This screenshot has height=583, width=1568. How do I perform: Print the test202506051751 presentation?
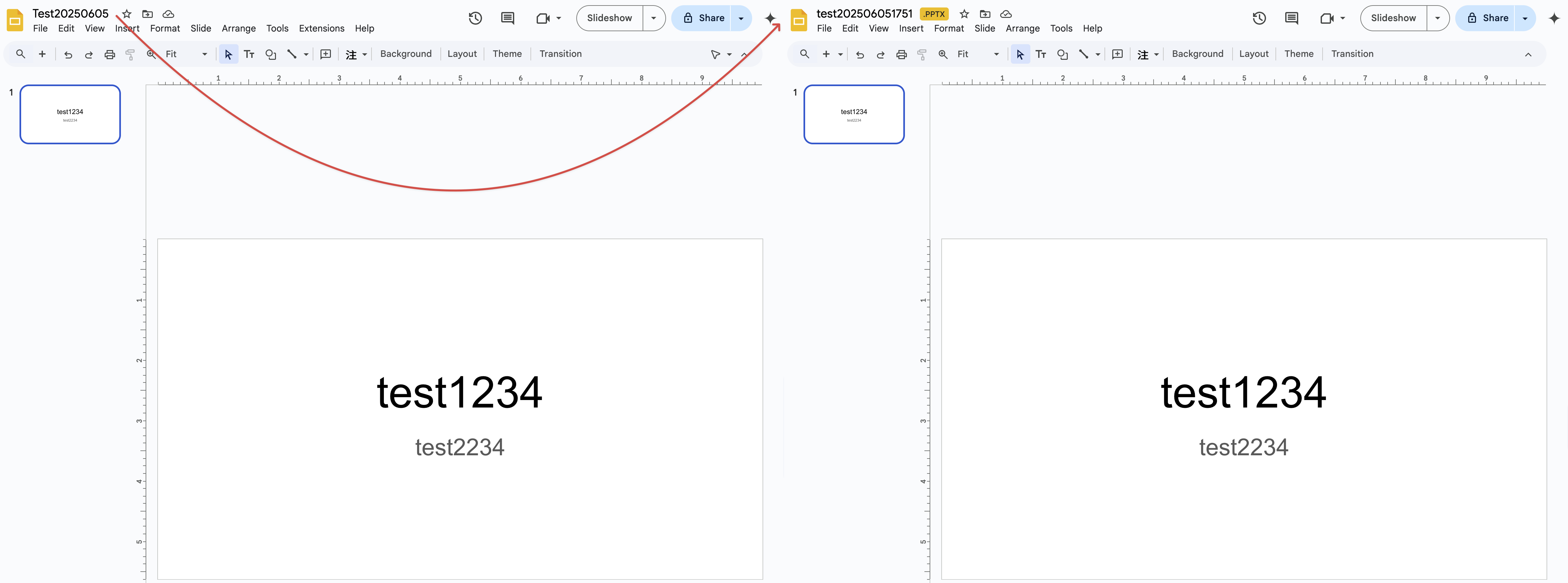pos(901,54)
